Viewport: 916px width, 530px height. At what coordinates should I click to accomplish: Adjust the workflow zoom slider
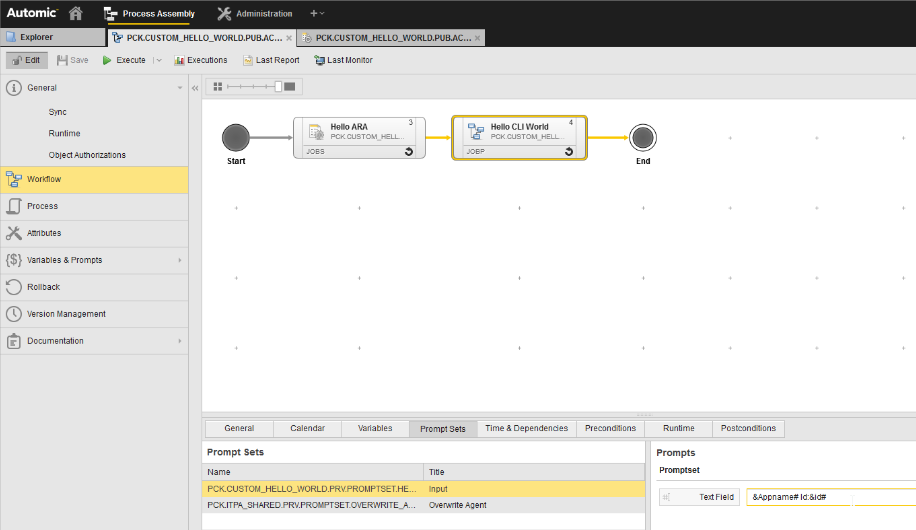pyautogui.click(x=278, y=86)
